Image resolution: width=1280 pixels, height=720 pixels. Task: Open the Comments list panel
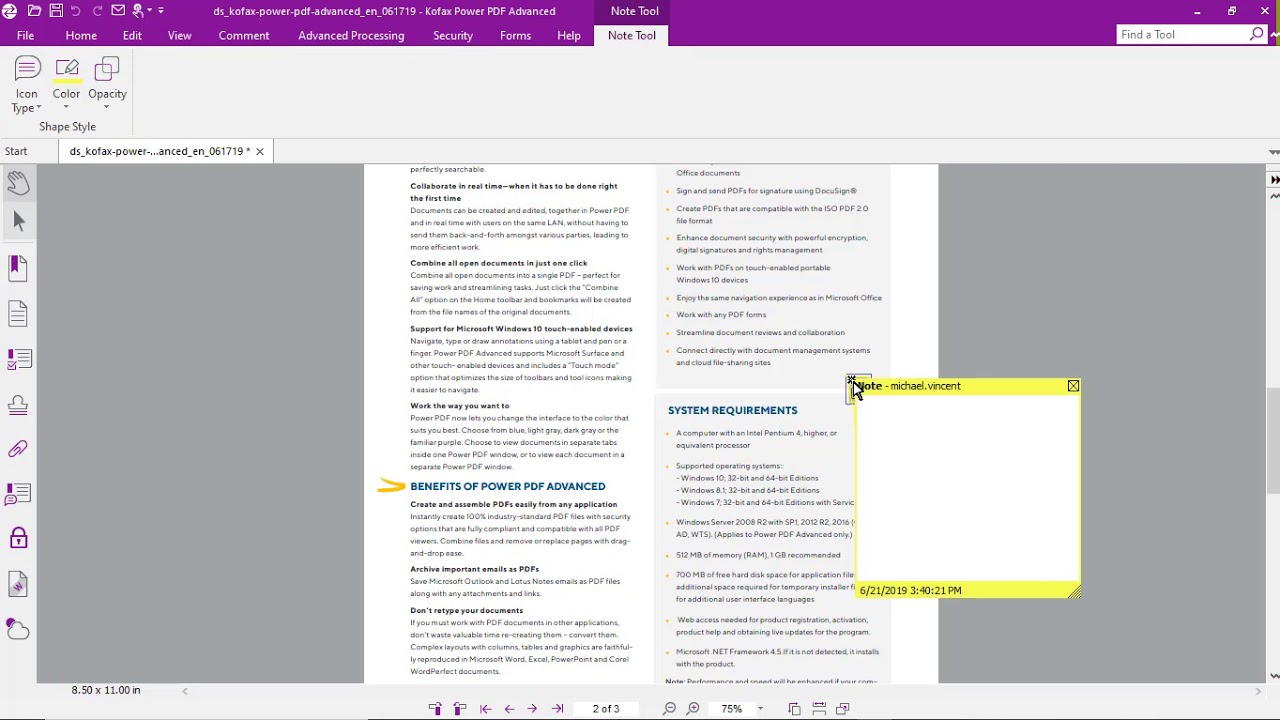[x=18, y=494]
